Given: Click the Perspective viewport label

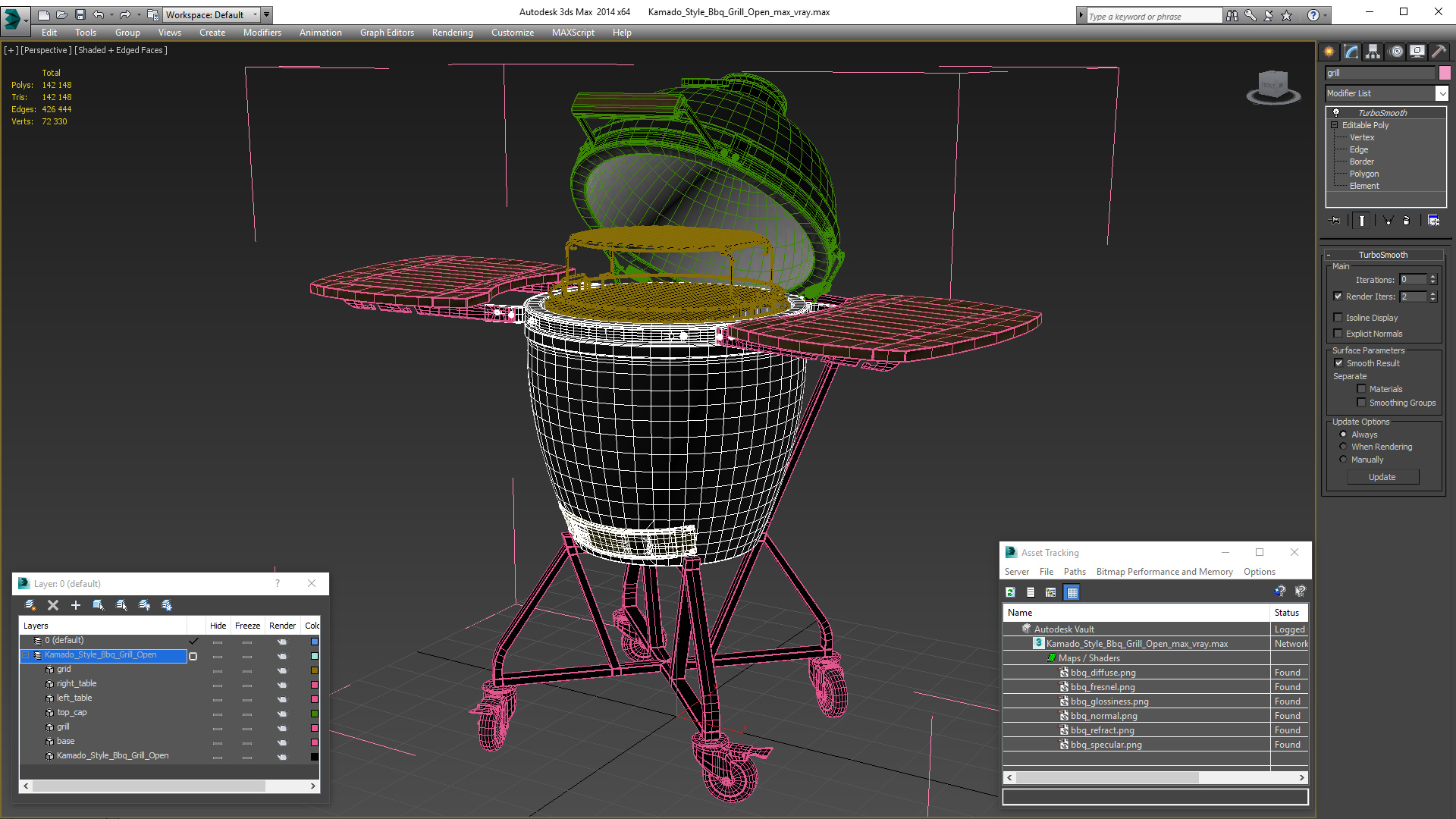Looking at the screenshot, I should (46, 50).
